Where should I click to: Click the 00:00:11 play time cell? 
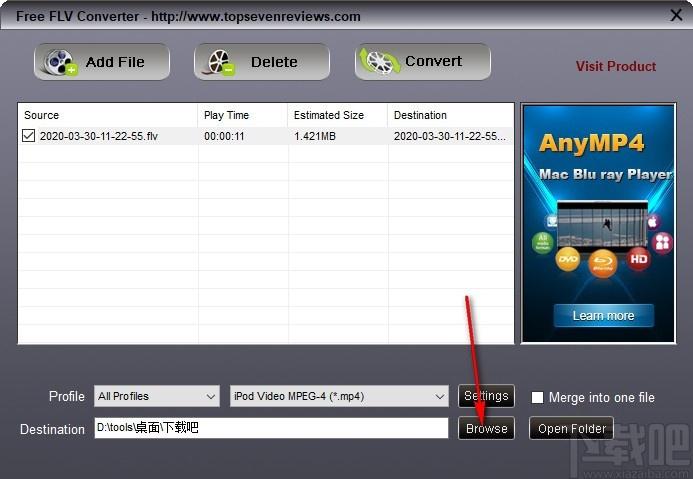click(x=224, y=136)
